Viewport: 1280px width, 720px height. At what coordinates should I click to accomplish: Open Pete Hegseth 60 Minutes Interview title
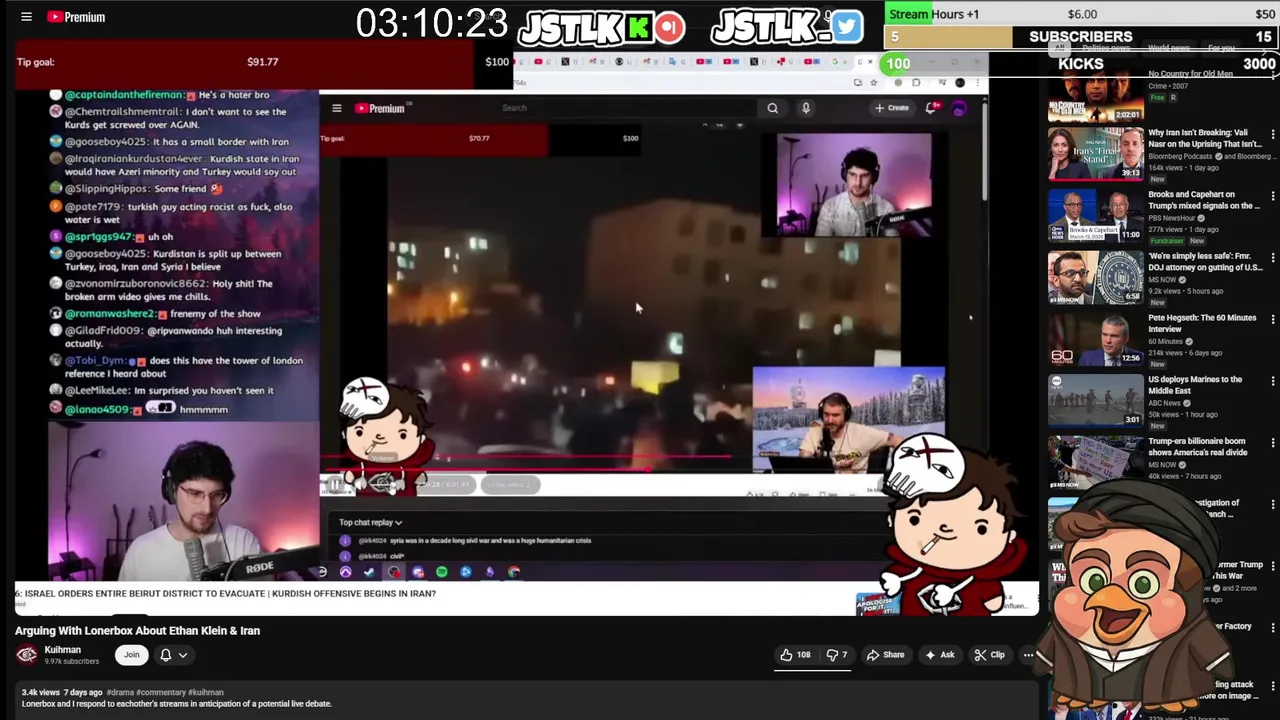point(1202,323)
